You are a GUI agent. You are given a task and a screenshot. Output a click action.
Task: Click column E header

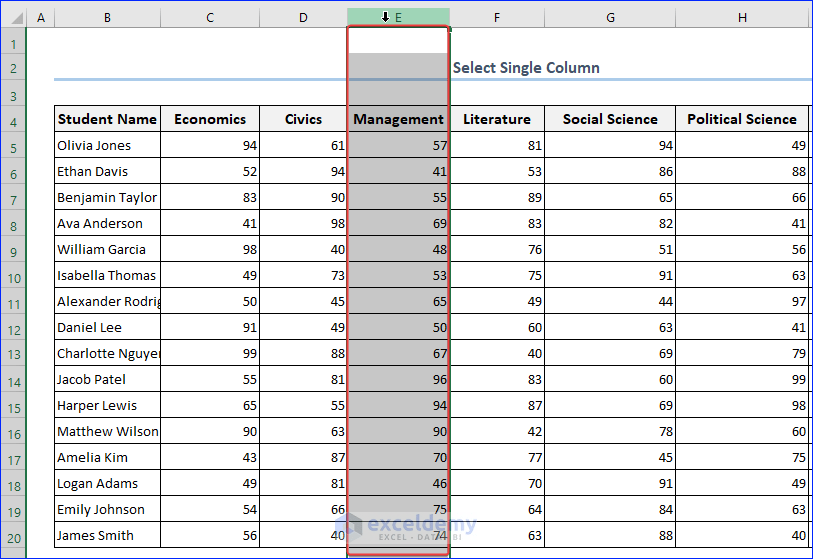[x=398, y=18]
